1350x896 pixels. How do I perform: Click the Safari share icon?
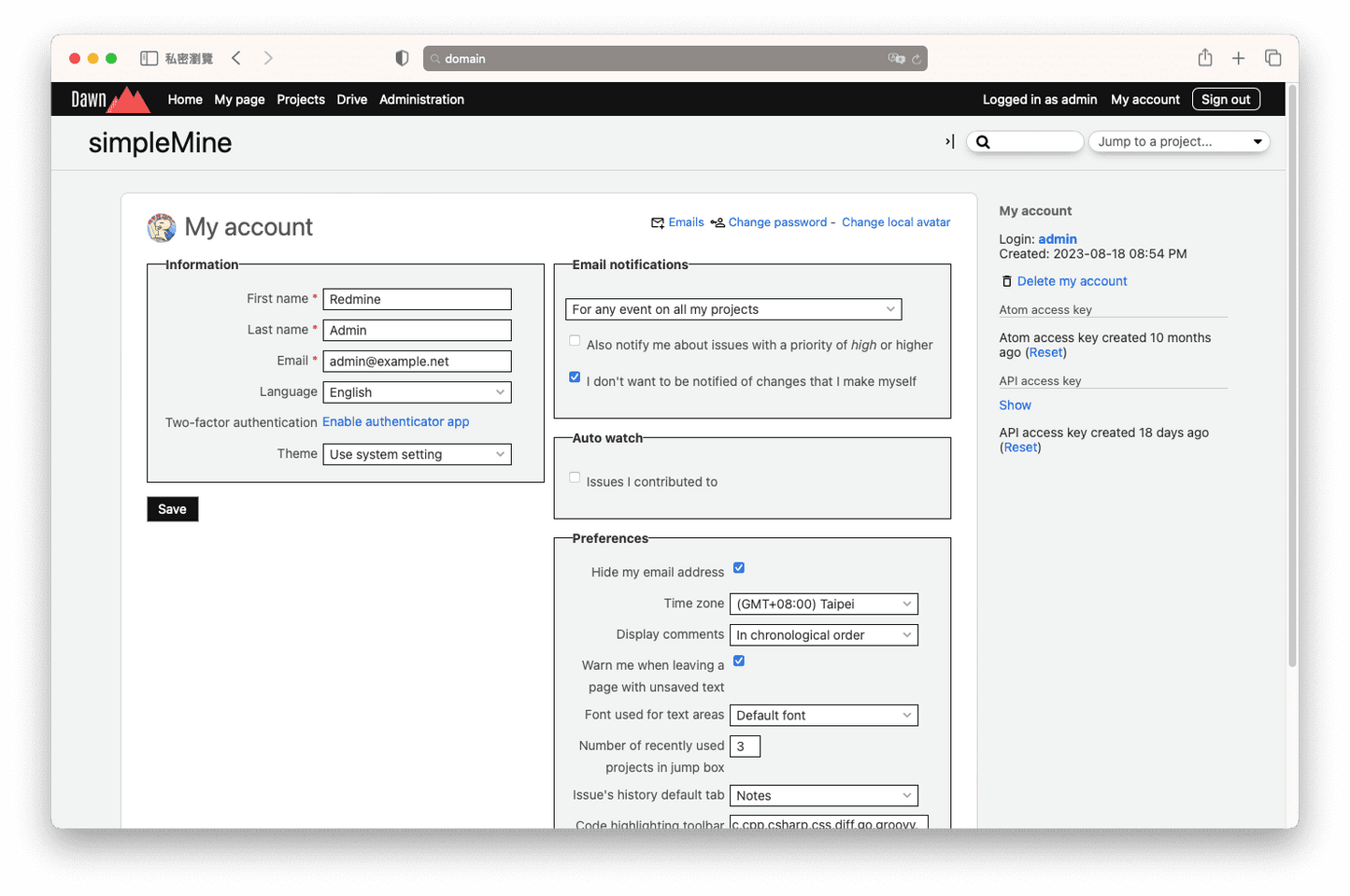tap(1204, 57)
